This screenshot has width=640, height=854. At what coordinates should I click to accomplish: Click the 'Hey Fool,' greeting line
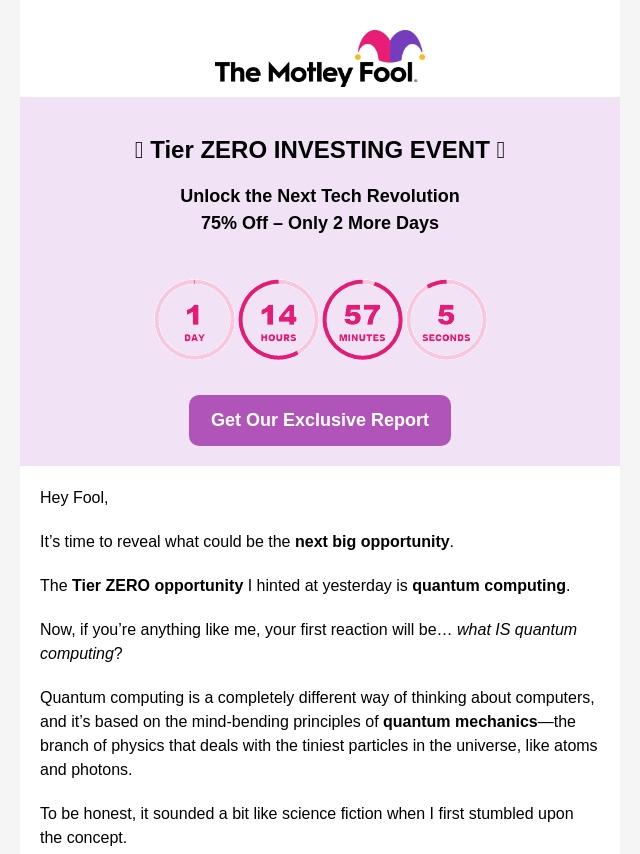(74, 497)
